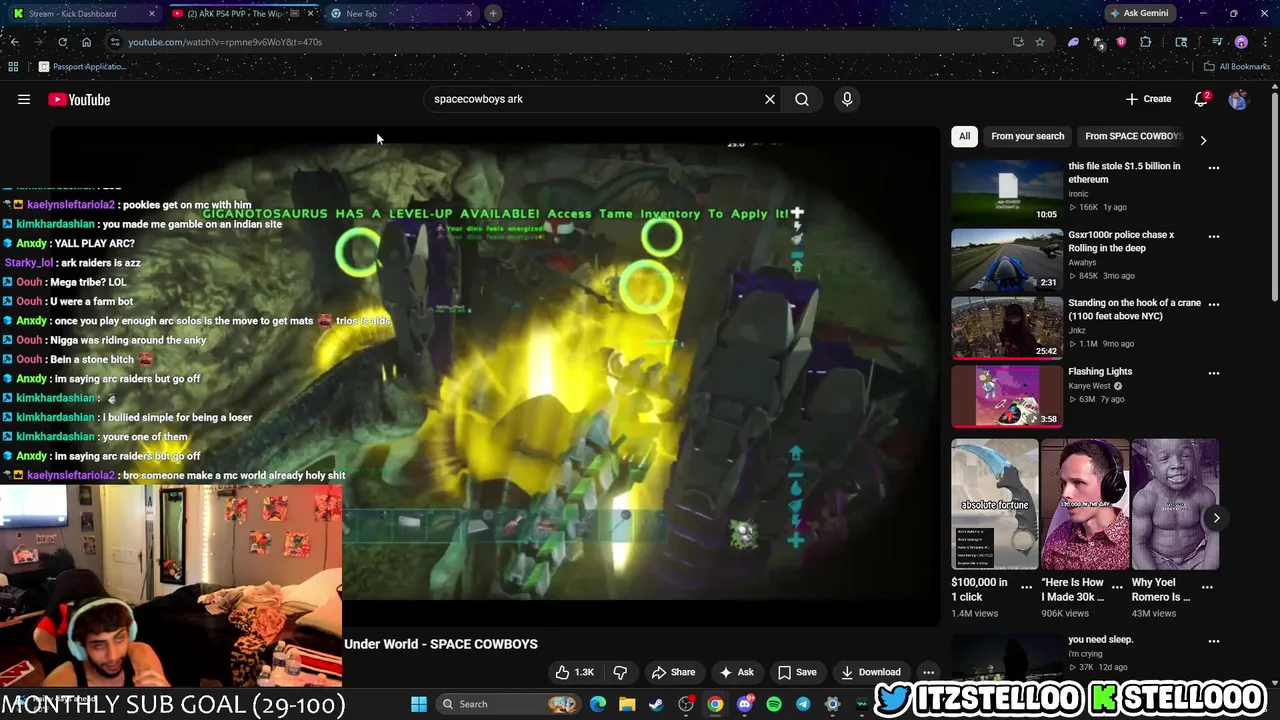Open Here Is How I Made 30k Short

pos(1085,504)
